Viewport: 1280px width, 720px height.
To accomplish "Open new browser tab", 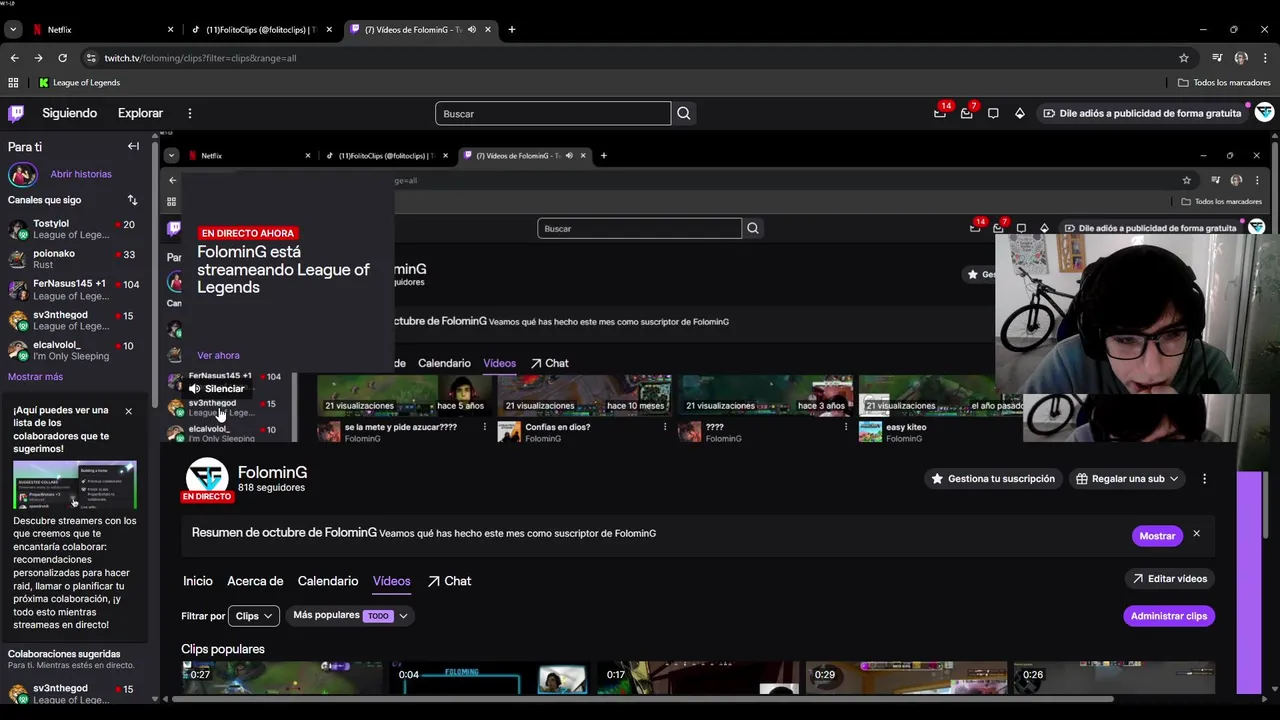I will pos(512,29).
